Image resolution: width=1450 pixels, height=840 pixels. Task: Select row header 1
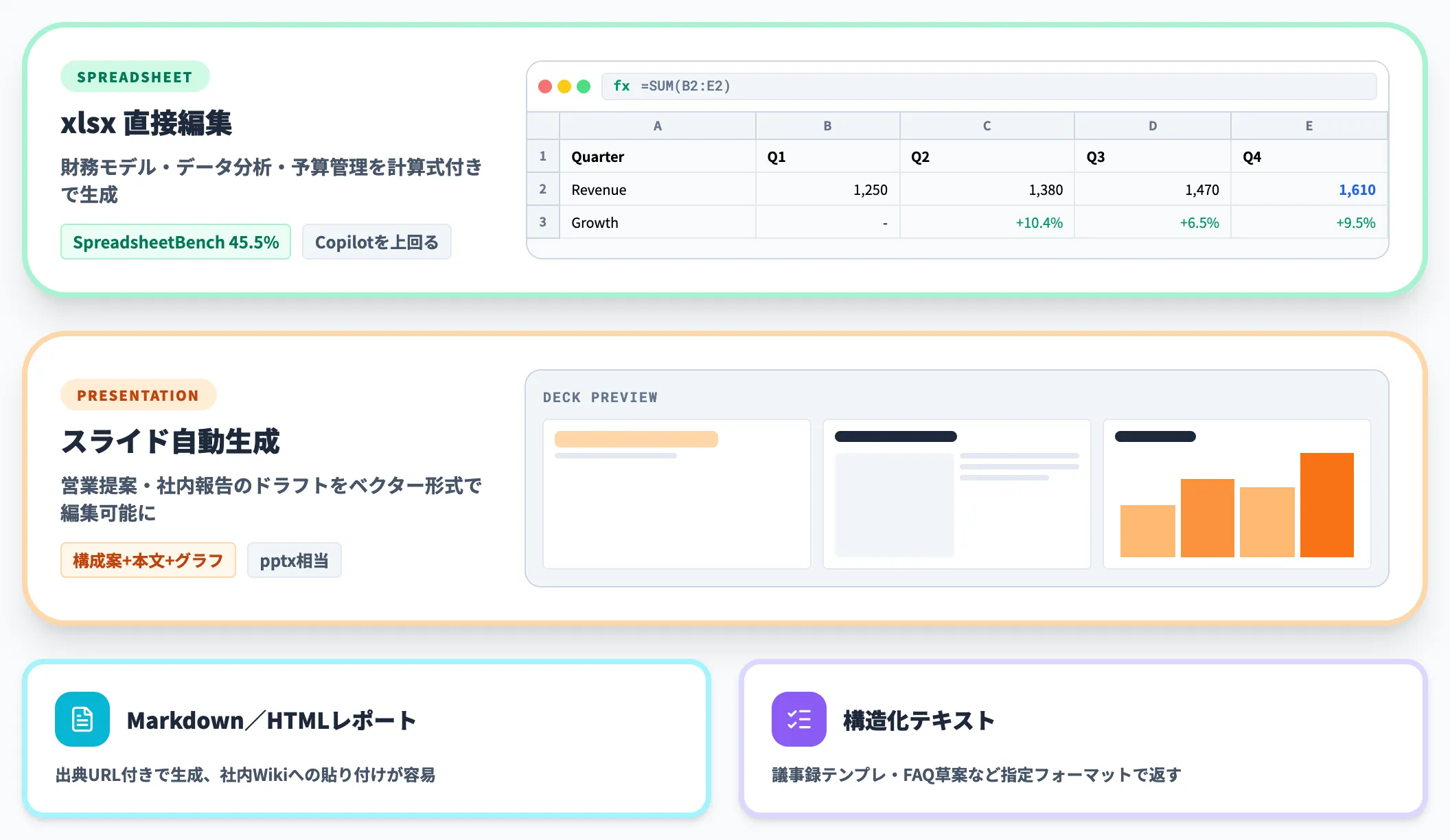click(x=543, y=156)
